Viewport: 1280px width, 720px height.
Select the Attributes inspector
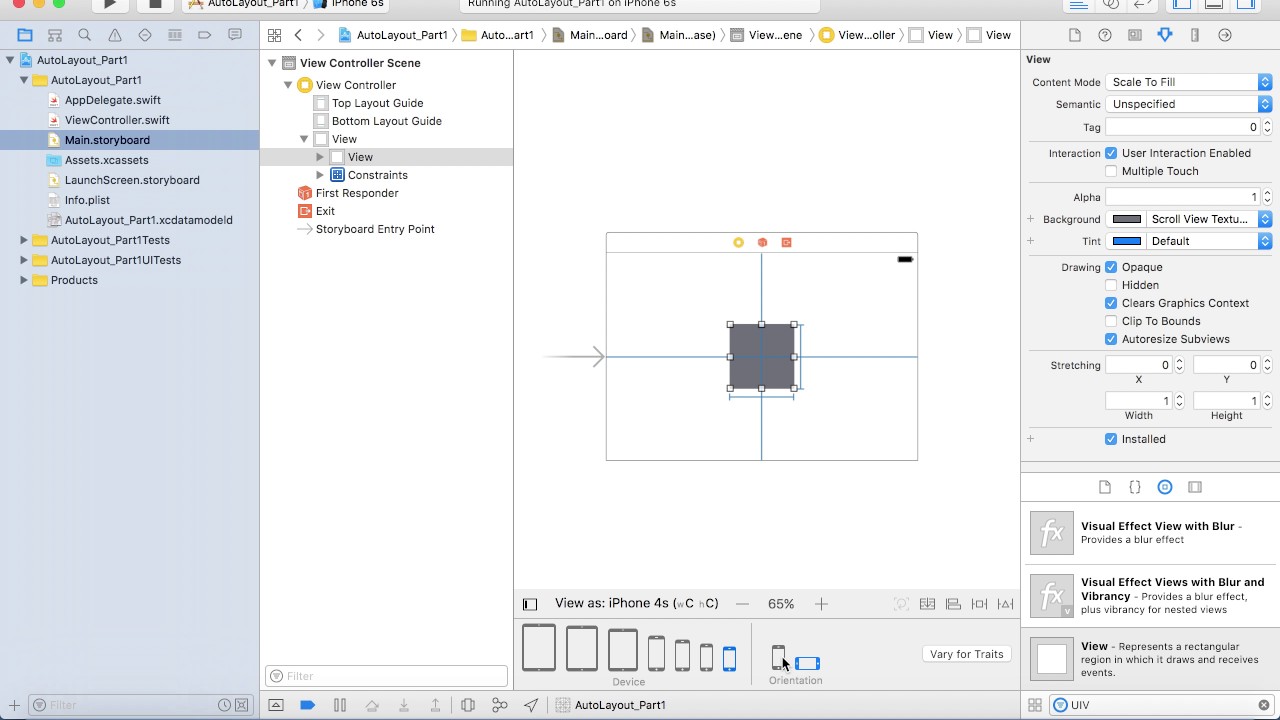point(1165,35)
